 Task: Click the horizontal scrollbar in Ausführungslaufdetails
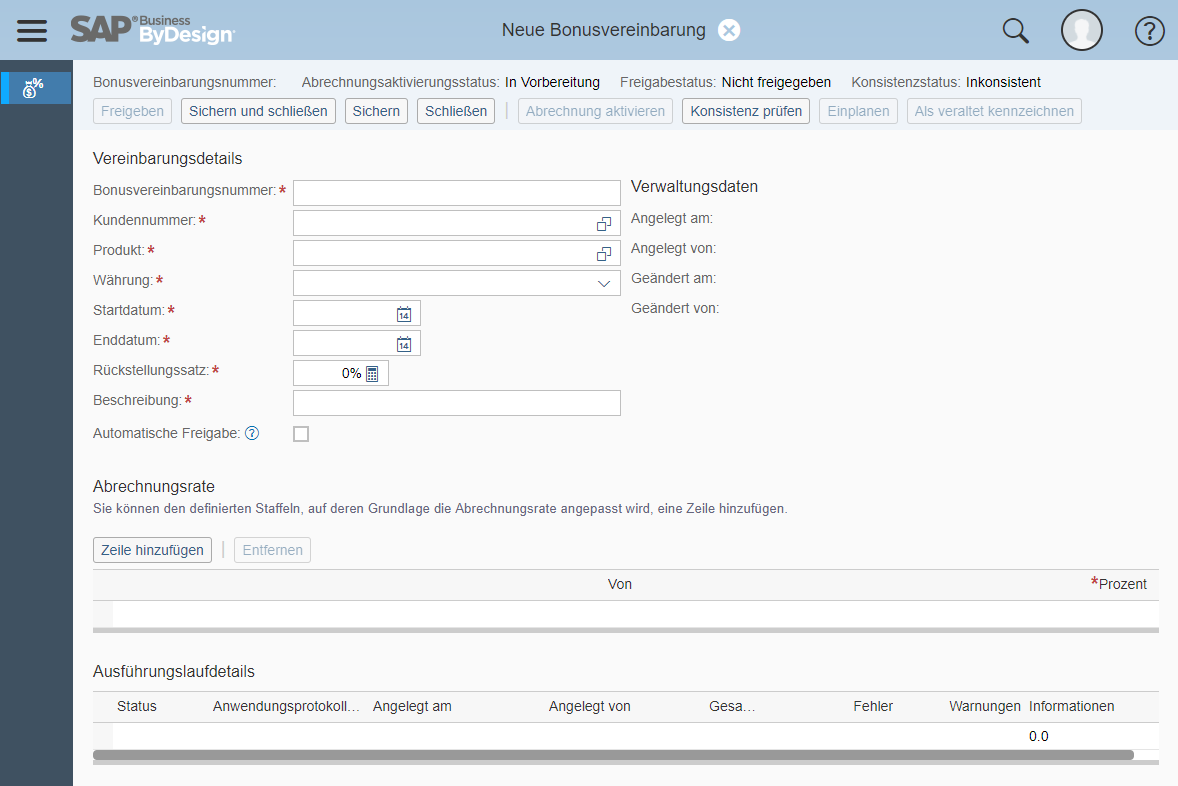[x=613, y=754]
